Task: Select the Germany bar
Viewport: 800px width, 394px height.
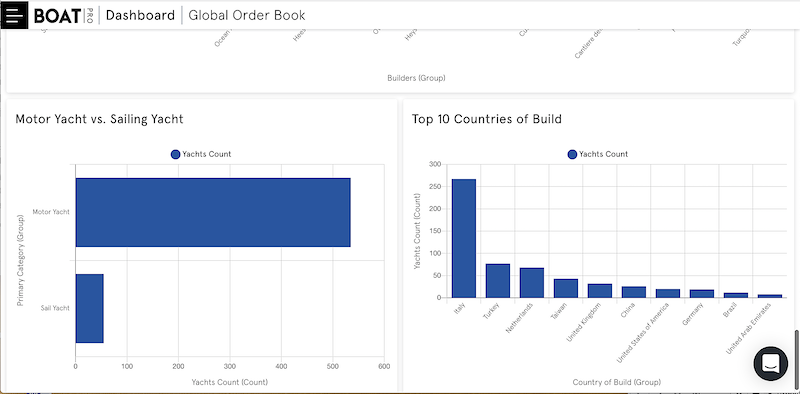Action: (702, 294)
